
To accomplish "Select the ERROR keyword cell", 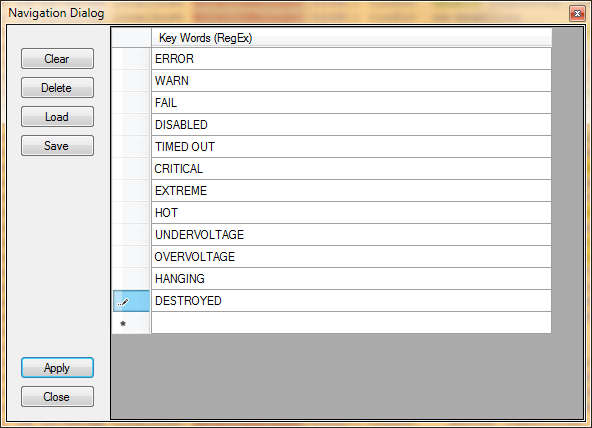I will coord(351,59).
